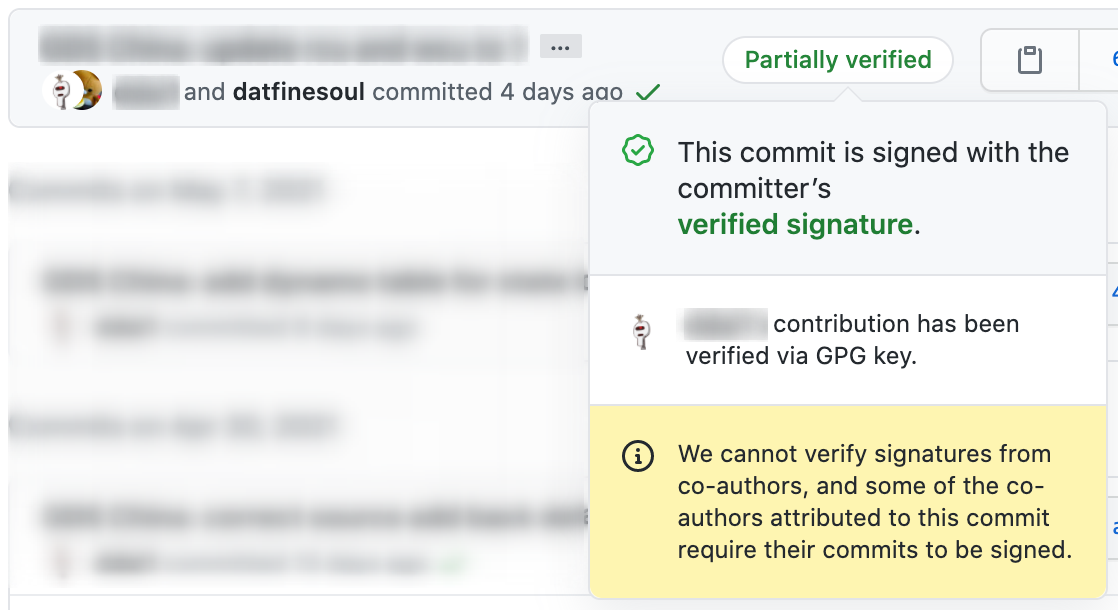
Task: Click the cut-off button right of copy icon
Action: (x=1100, y=60)
